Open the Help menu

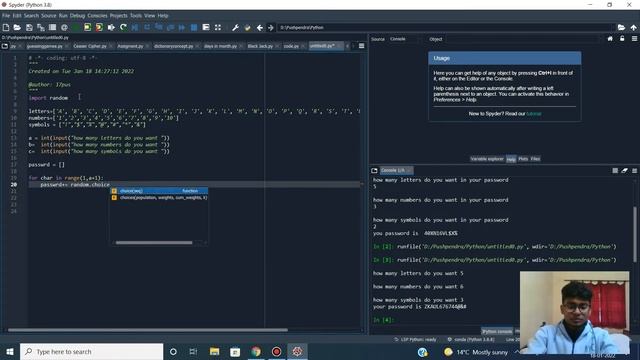[x=163, y=16]
